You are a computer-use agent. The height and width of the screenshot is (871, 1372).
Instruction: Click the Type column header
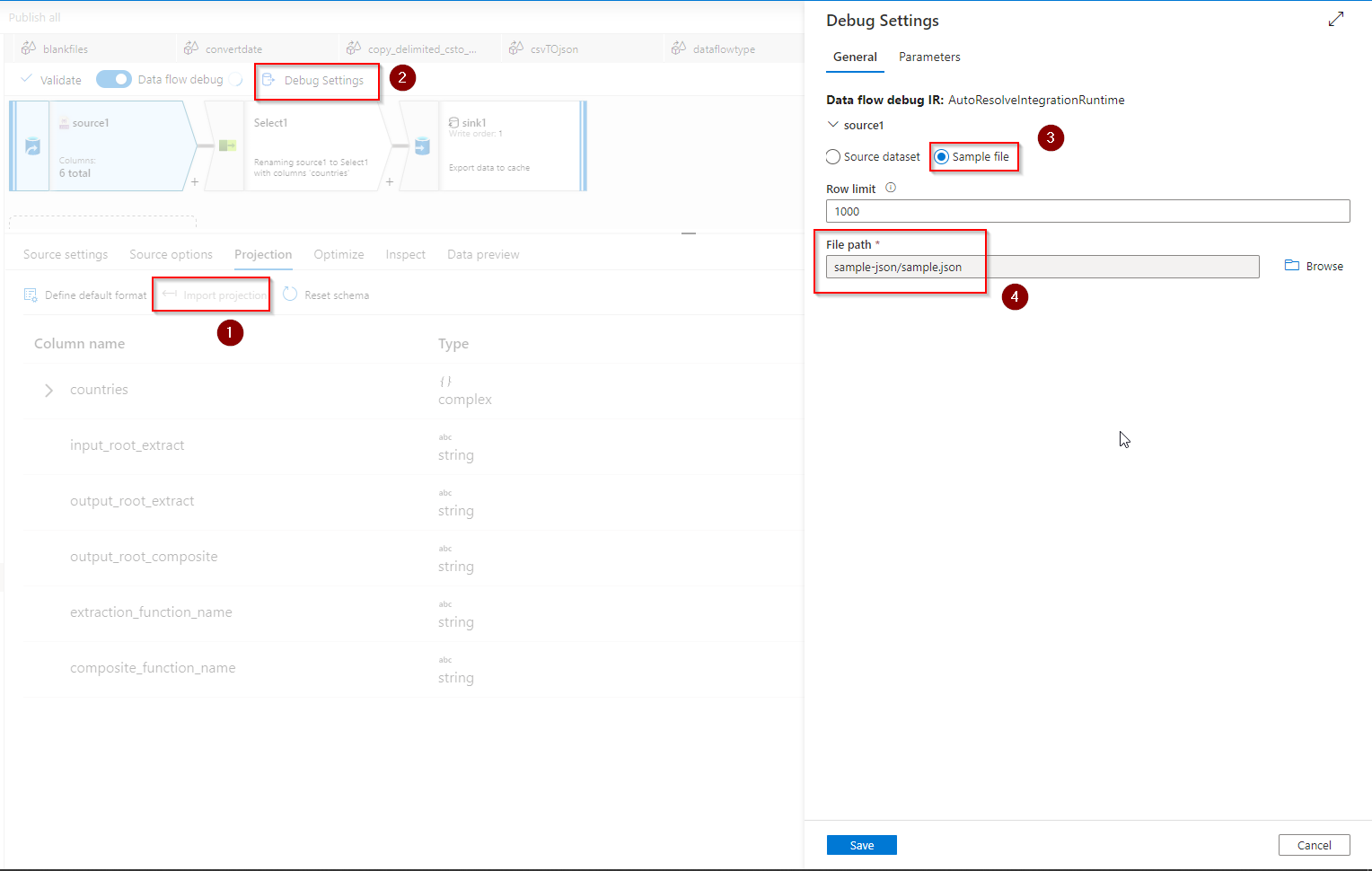(453, 344)
